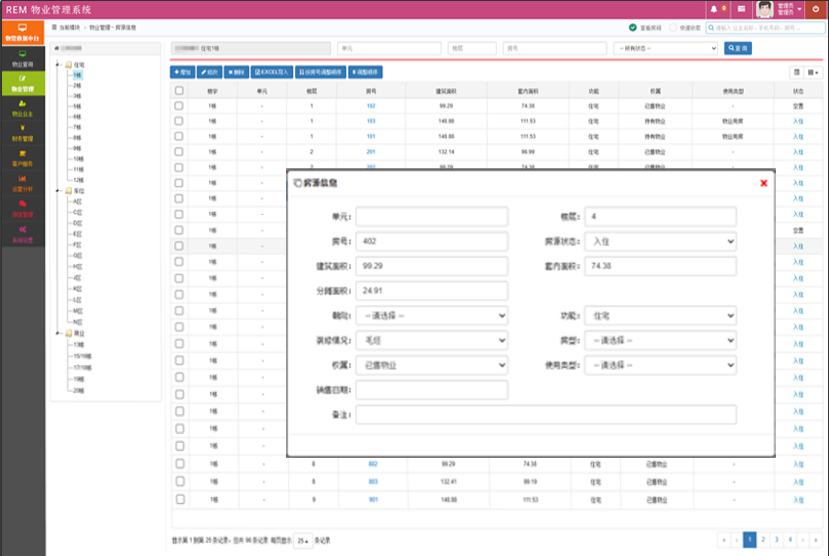Click the 备注 remarks input field
Image resolution: width=829 pixels, height=556 pixels.
[546, 414]
